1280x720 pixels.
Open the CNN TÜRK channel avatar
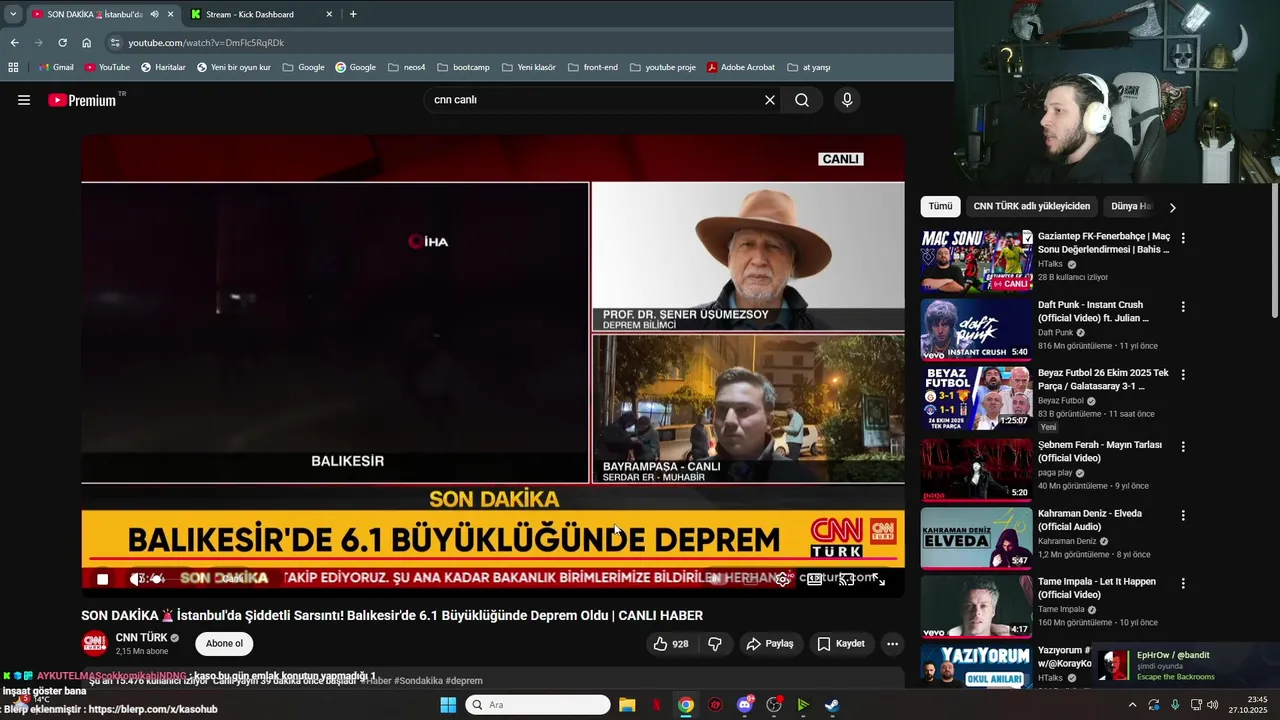pos(94,643)
